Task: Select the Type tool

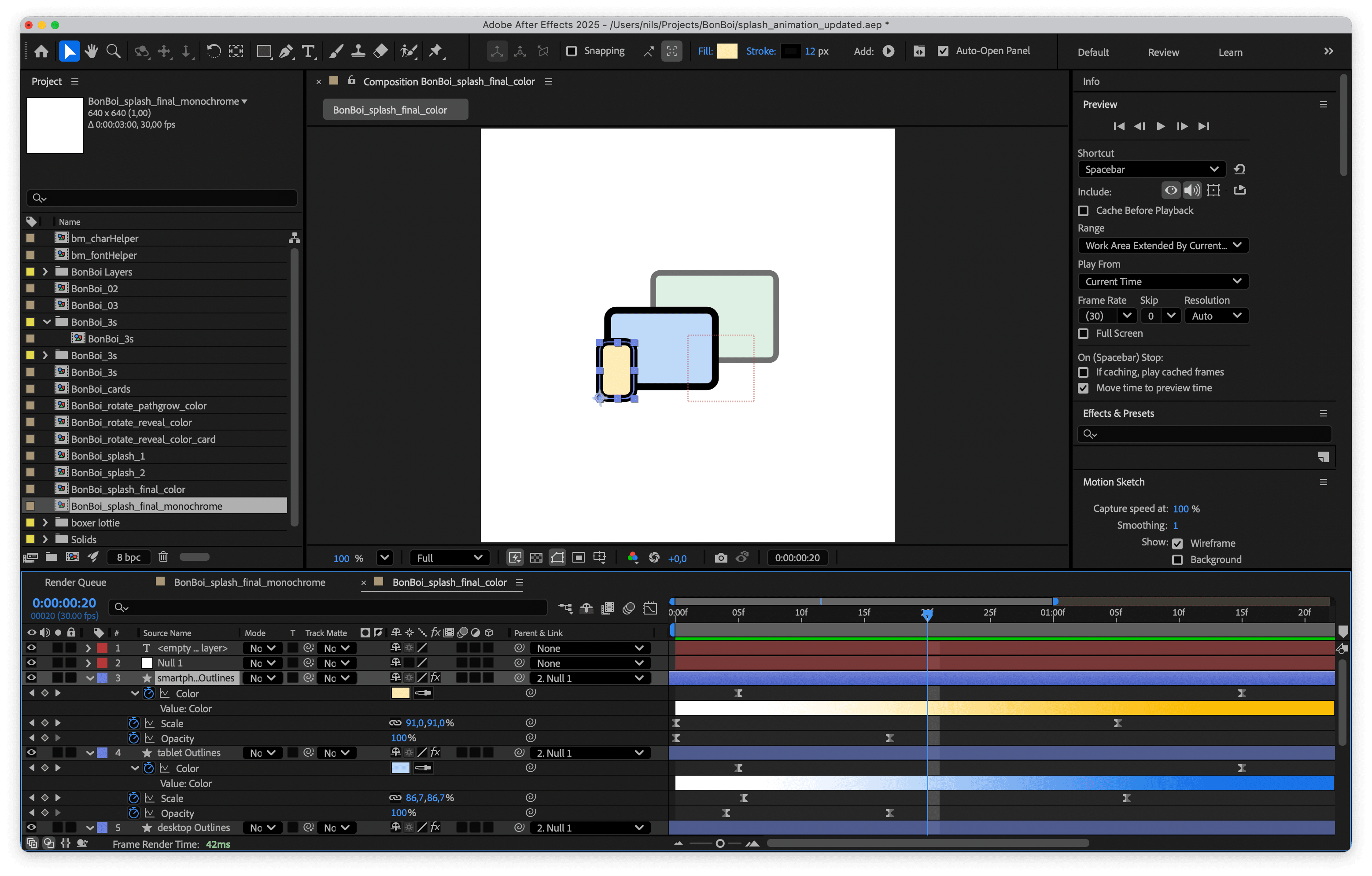Action: [x=308, y=51]
